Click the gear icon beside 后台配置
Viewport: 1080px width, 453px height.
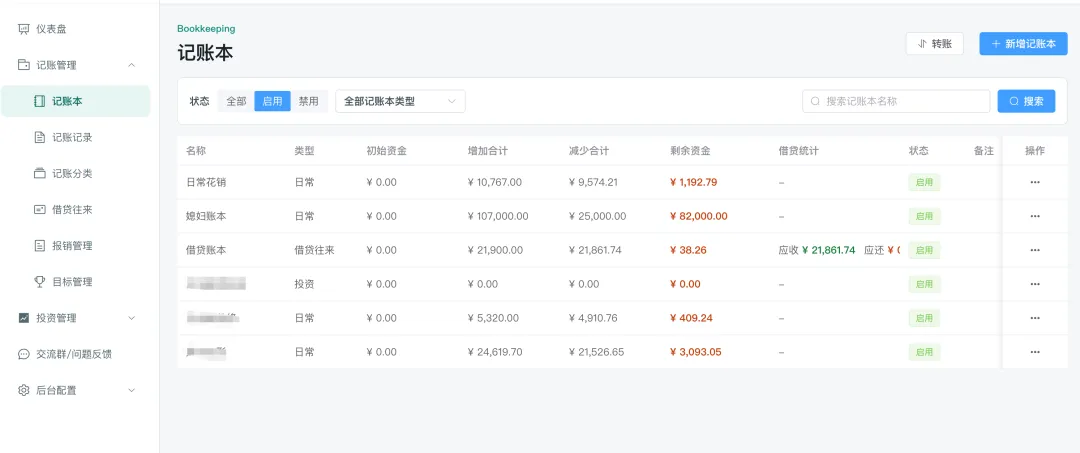pos(24,390)
